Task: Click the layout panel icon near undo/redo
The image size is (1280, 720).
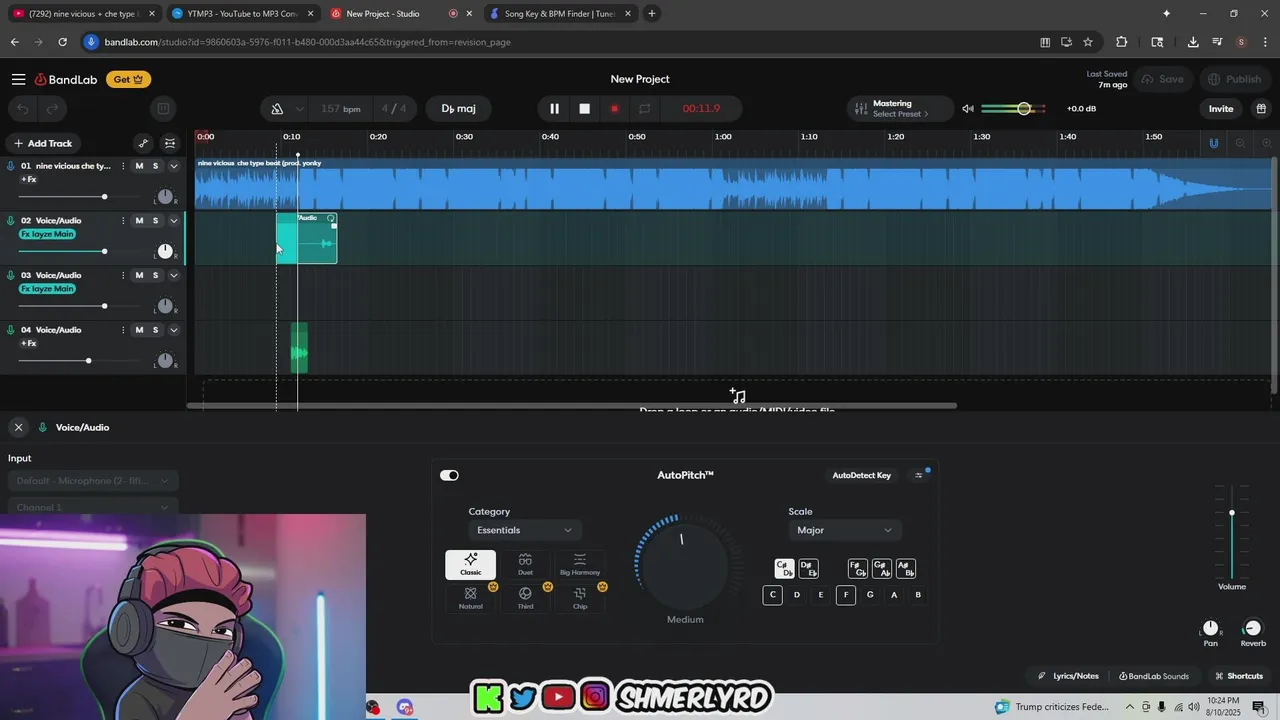Action: coord(164,109)
